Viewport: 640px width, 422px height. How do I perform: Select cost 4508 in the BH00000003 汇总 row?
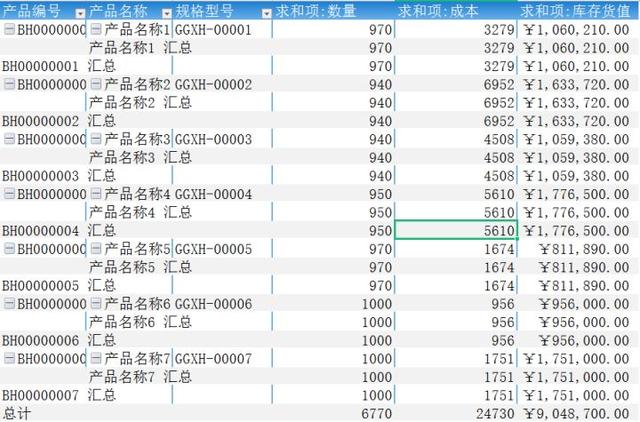(499, 176)
